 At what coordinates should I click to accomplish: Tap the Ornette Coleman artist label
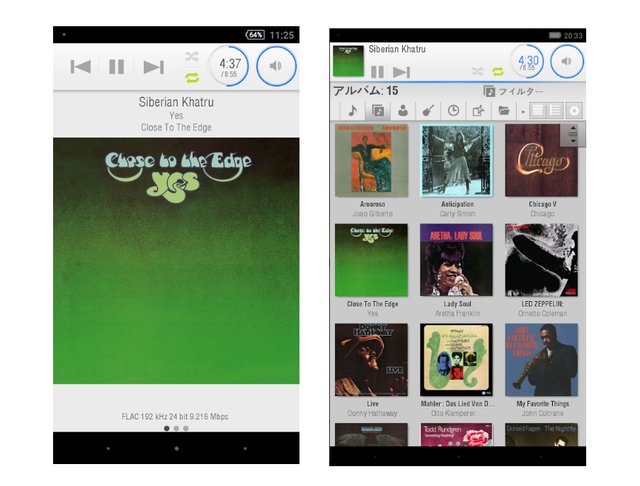tap(542, 313)
